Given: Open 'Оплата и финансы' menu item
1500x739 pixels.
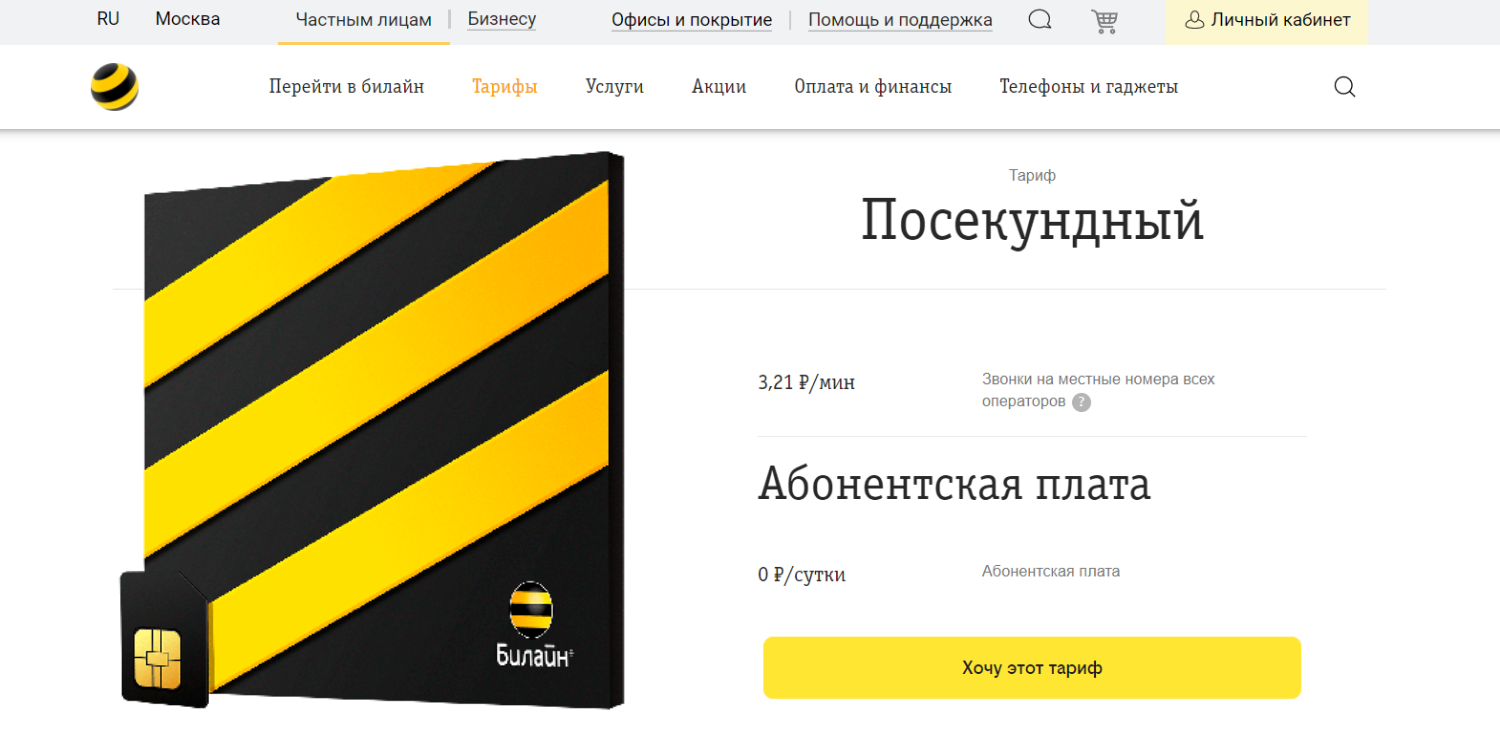Looking at the screenshot, I should click(x=873, y=87).
